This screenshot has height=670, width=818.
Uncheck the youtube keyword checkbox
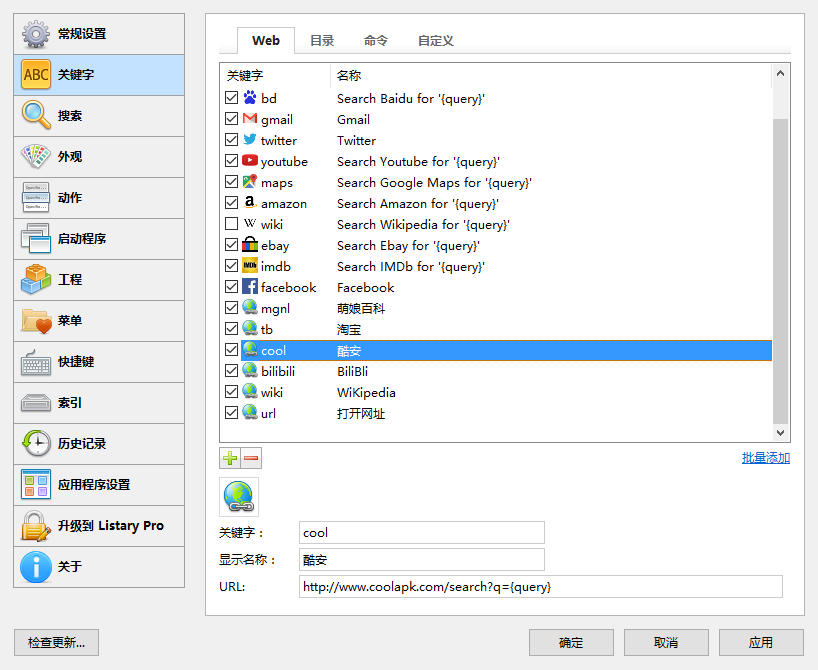click(x=232, y=161)
